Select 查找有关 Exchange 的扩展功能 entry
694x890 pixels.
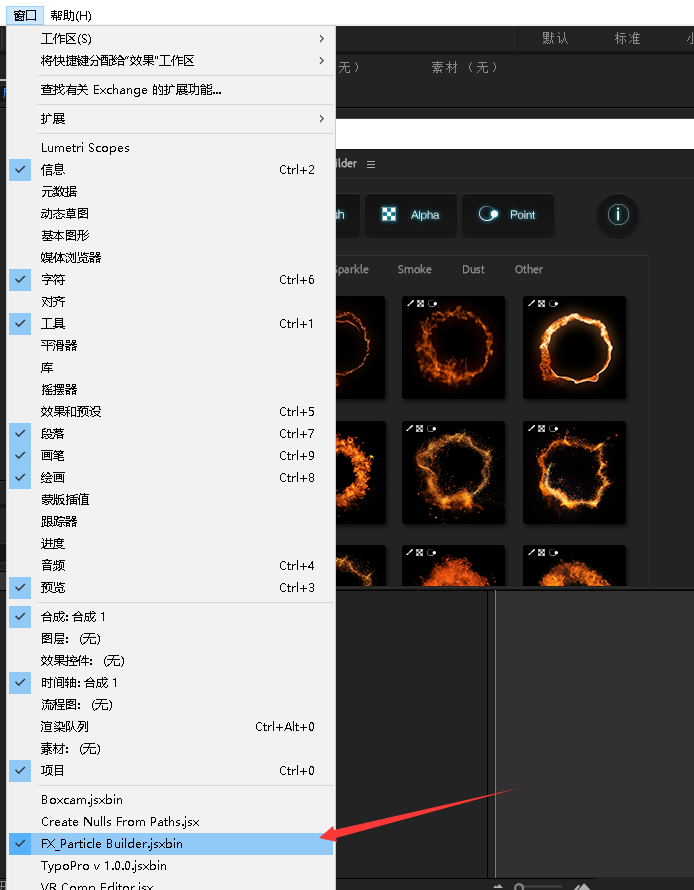coord(171,90)
